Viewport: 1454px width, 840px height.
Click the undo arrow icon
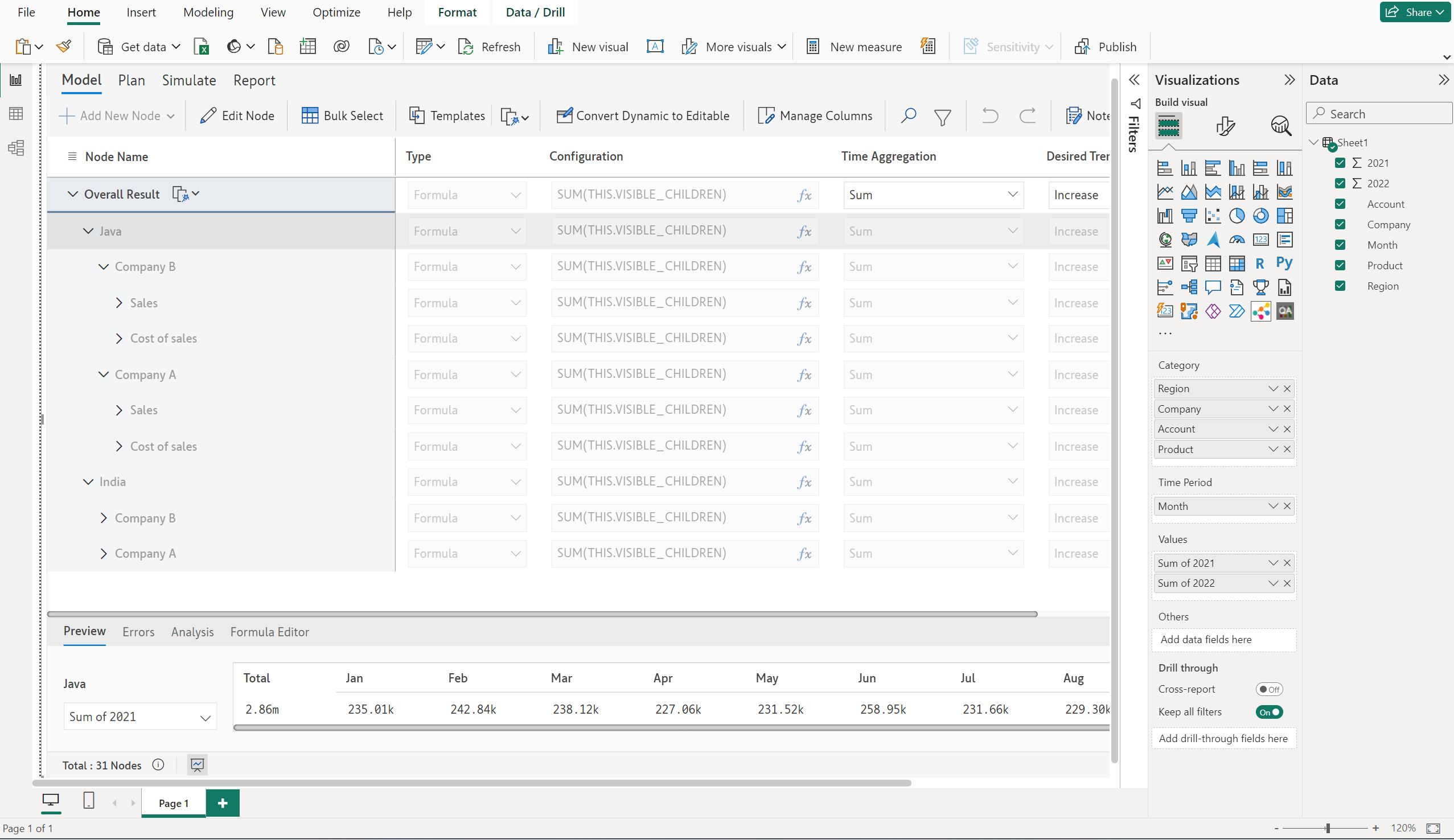pos(990,116)
